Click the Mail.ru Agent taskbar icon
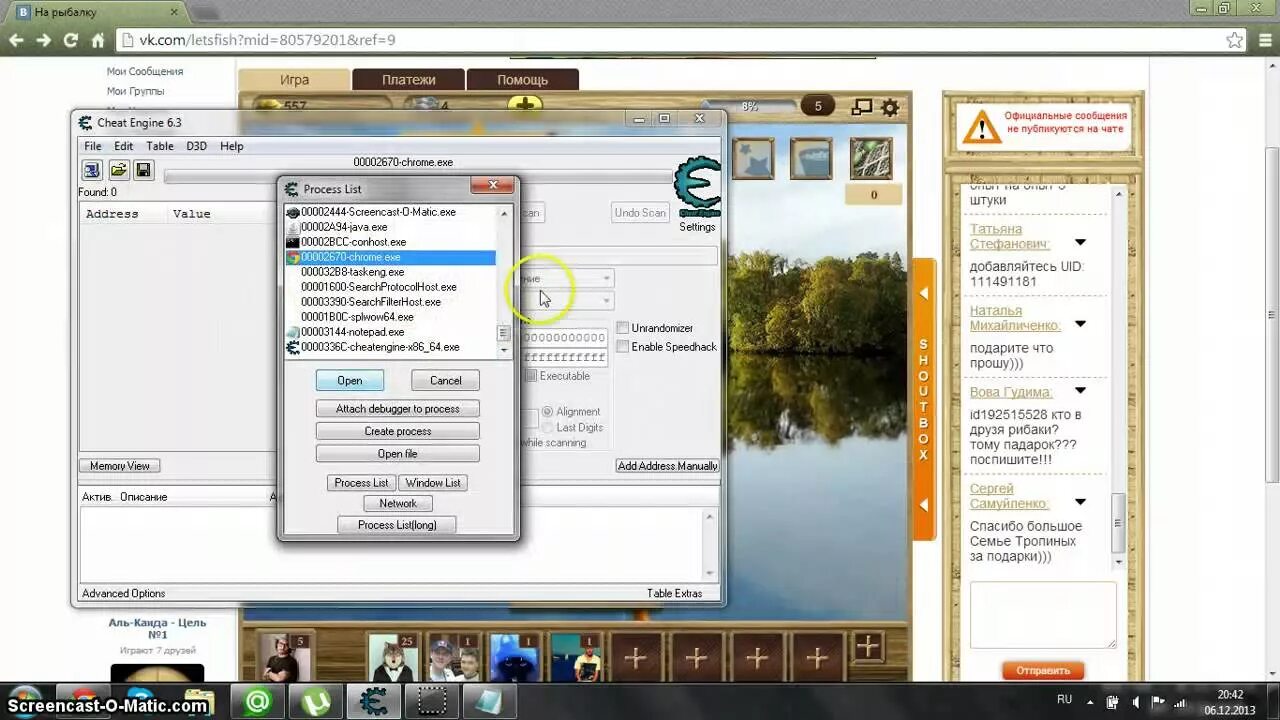 click(x=258, y=702)
